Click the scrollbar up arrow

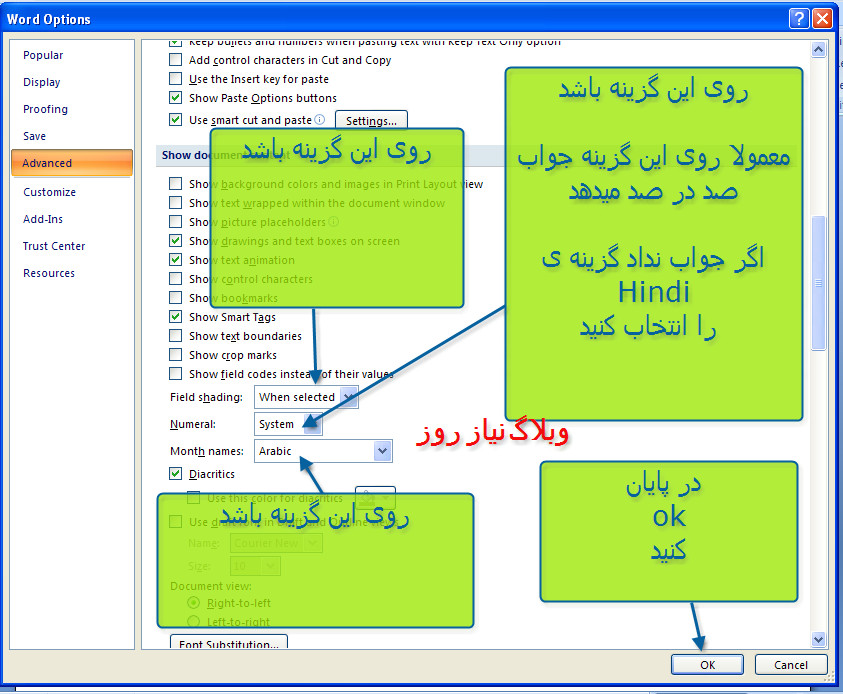[x=818, y=49]
